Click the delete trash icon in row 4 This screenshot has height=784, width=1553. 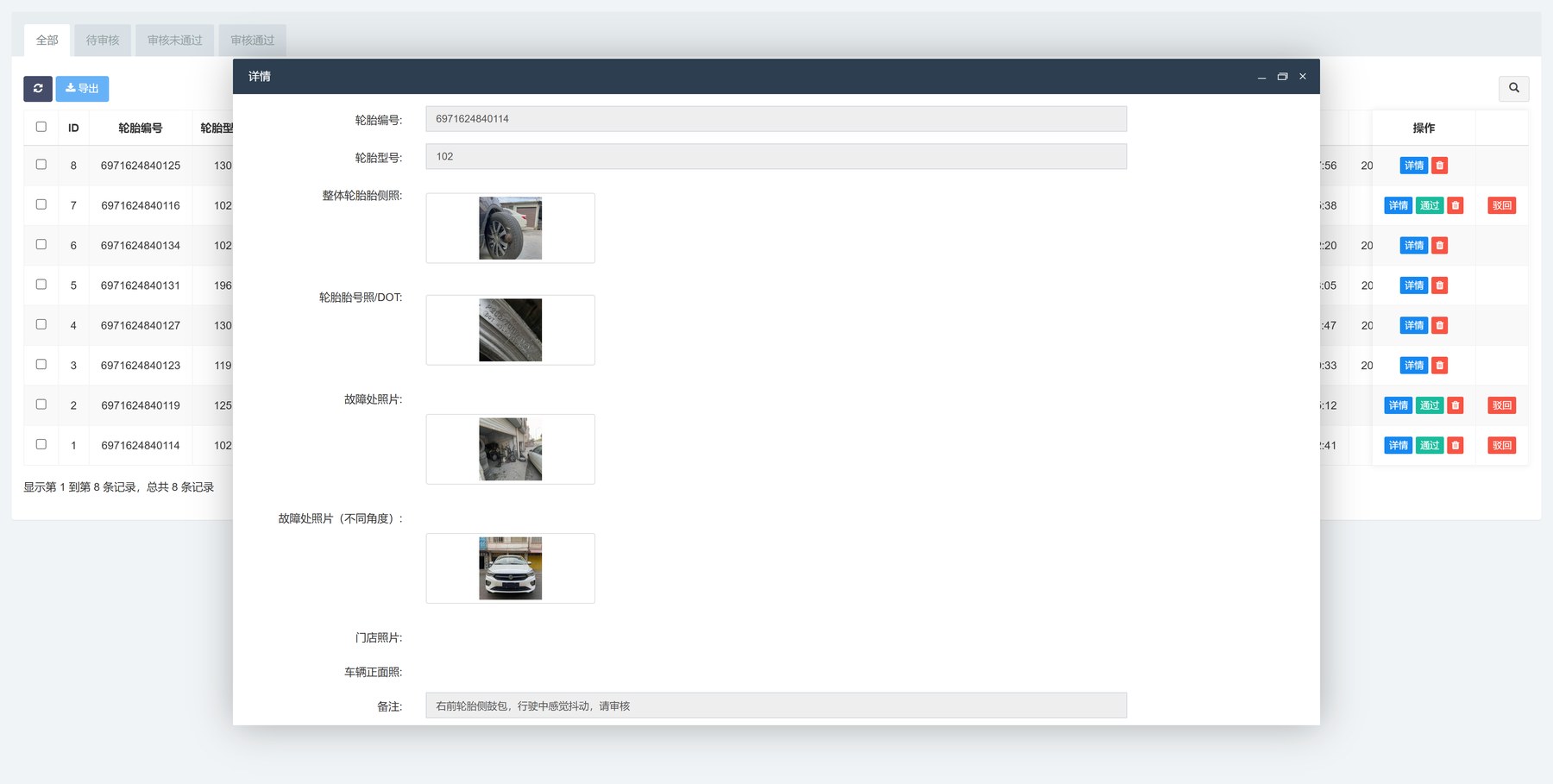pyautogui.click(x=1440, y=325)
